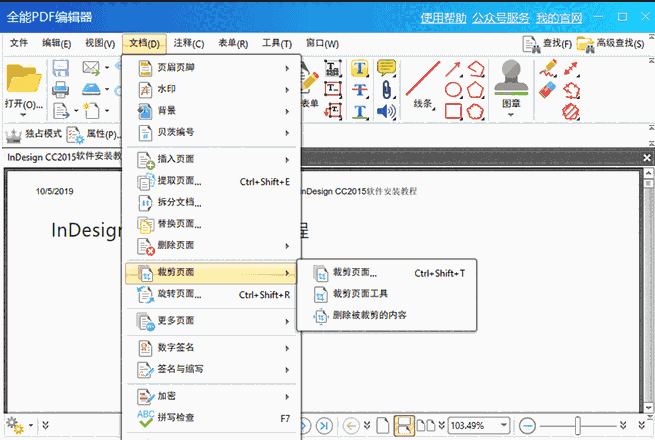Viewport: 655px width, 440px height.
Task: Open the 文件 menu
Action: coord(19,43)
